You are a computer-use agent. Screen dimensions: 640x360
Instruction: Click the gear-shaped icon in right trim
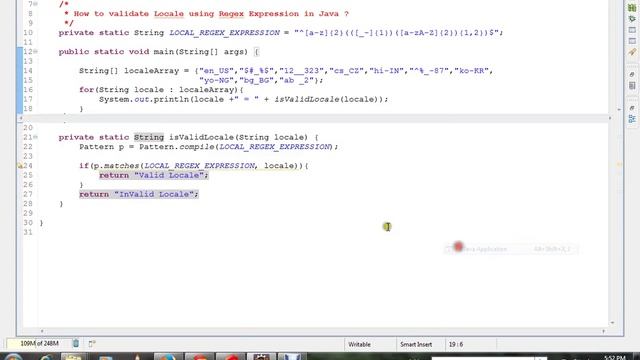(x=632, y=19)
